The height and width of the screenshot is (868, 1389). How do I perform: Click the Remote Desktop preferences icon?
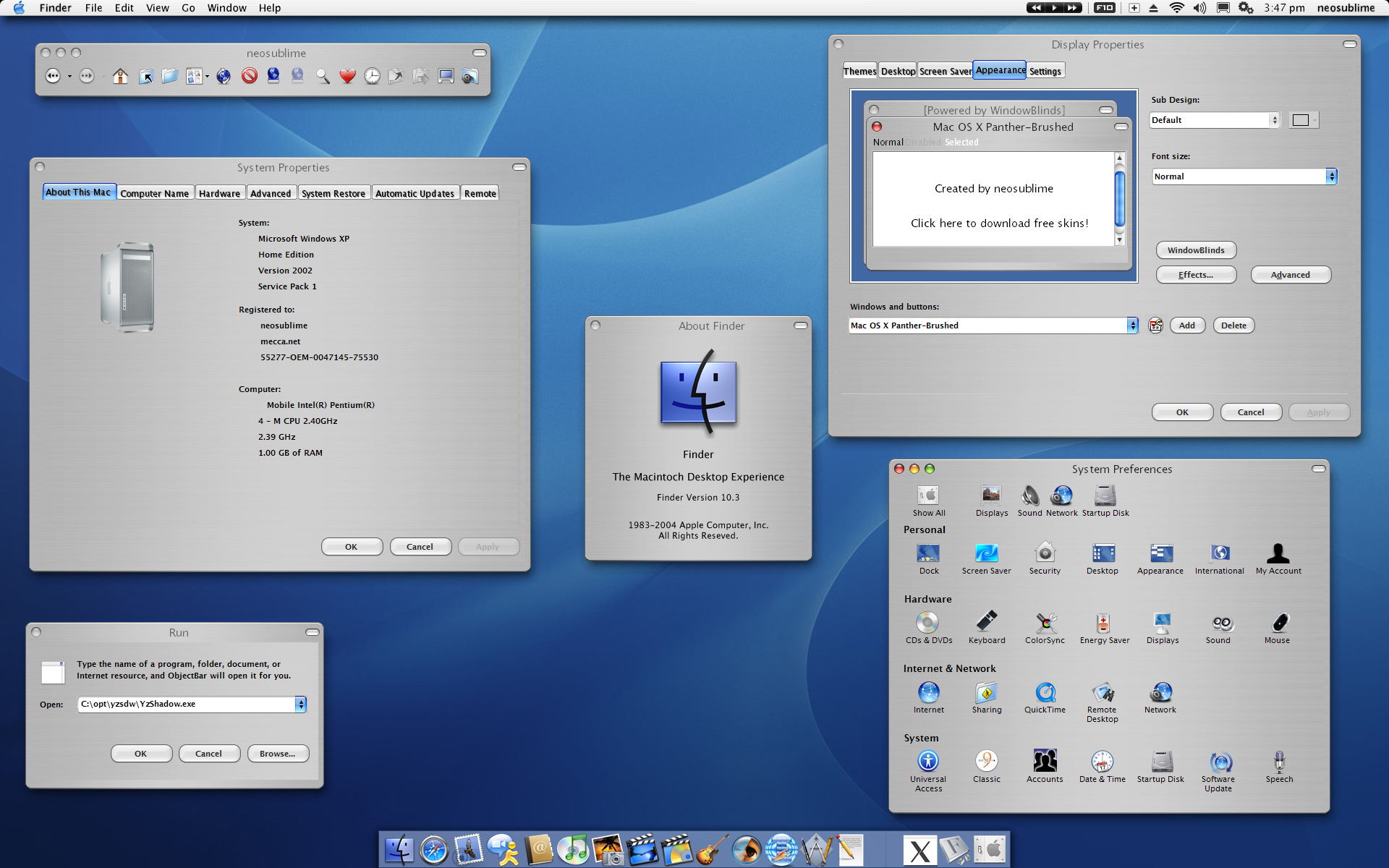[x=1100, y=693]
